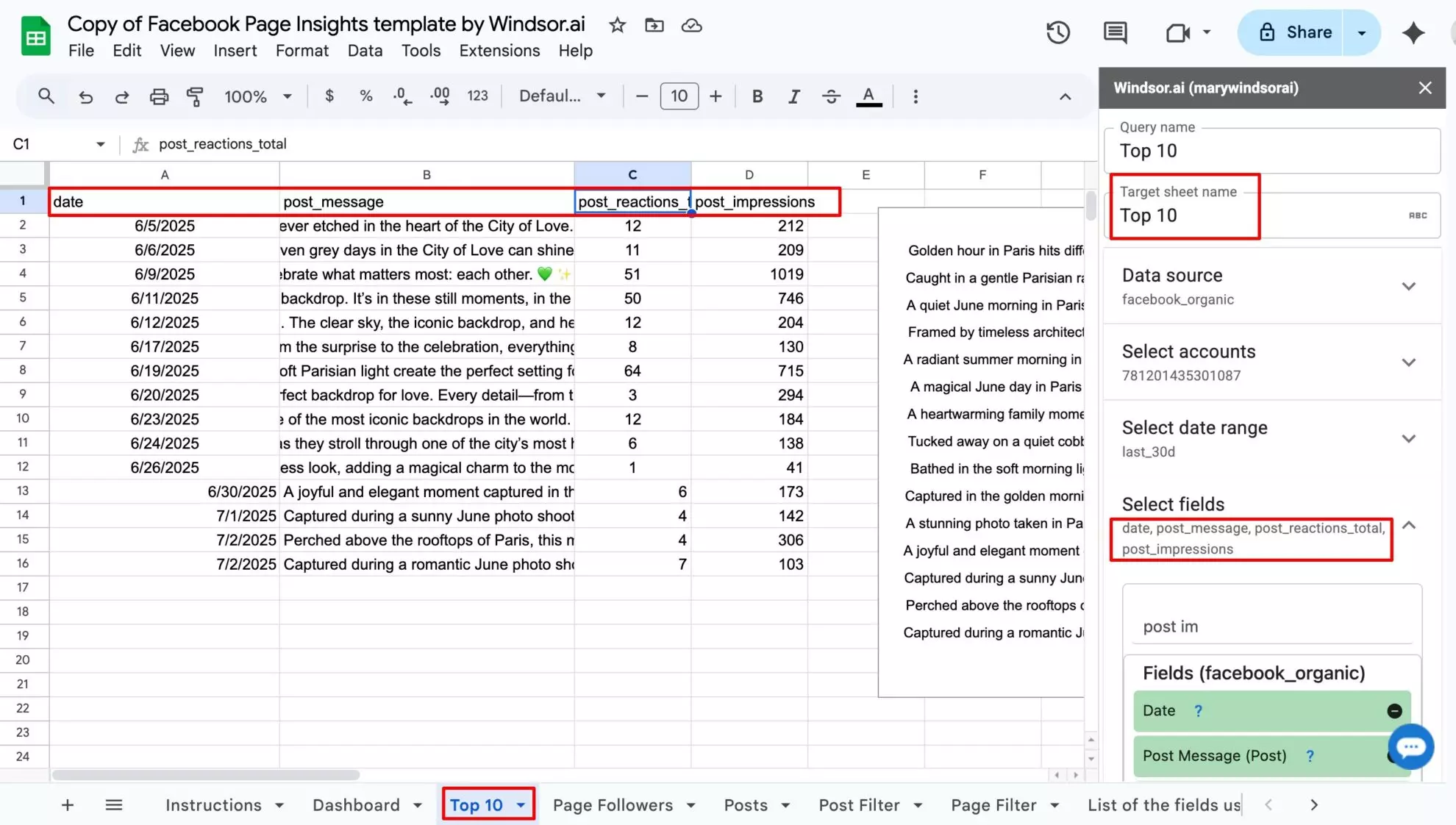Open version history
This screenshot has width=1456, height=825.
pyautogui.click(x=1057, y=32)
